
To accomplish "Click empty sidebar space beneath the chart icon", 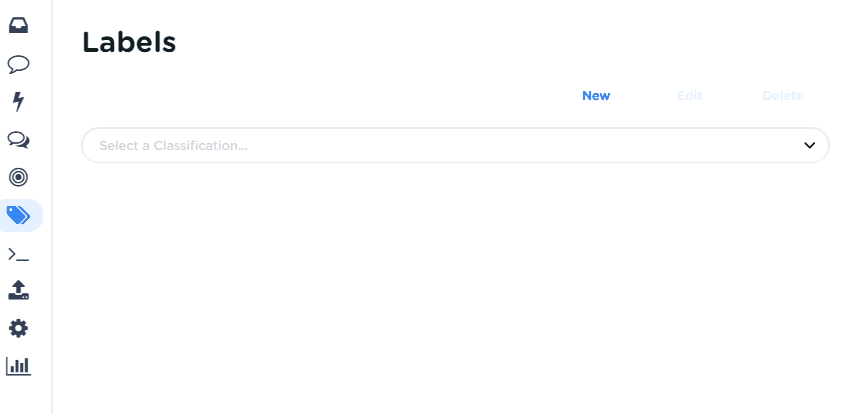I will pos(25,395).
